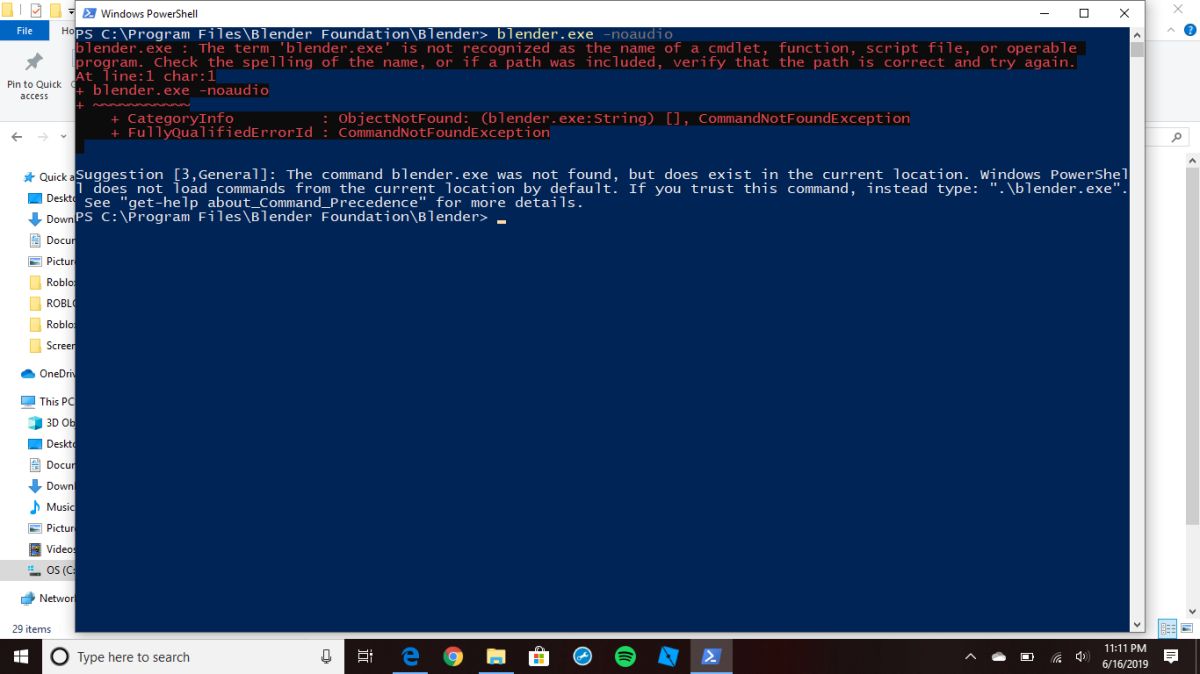1200x674 pixels.
Task: Open Microsoft Store from taskbar
Action: (x=539, y=657)
